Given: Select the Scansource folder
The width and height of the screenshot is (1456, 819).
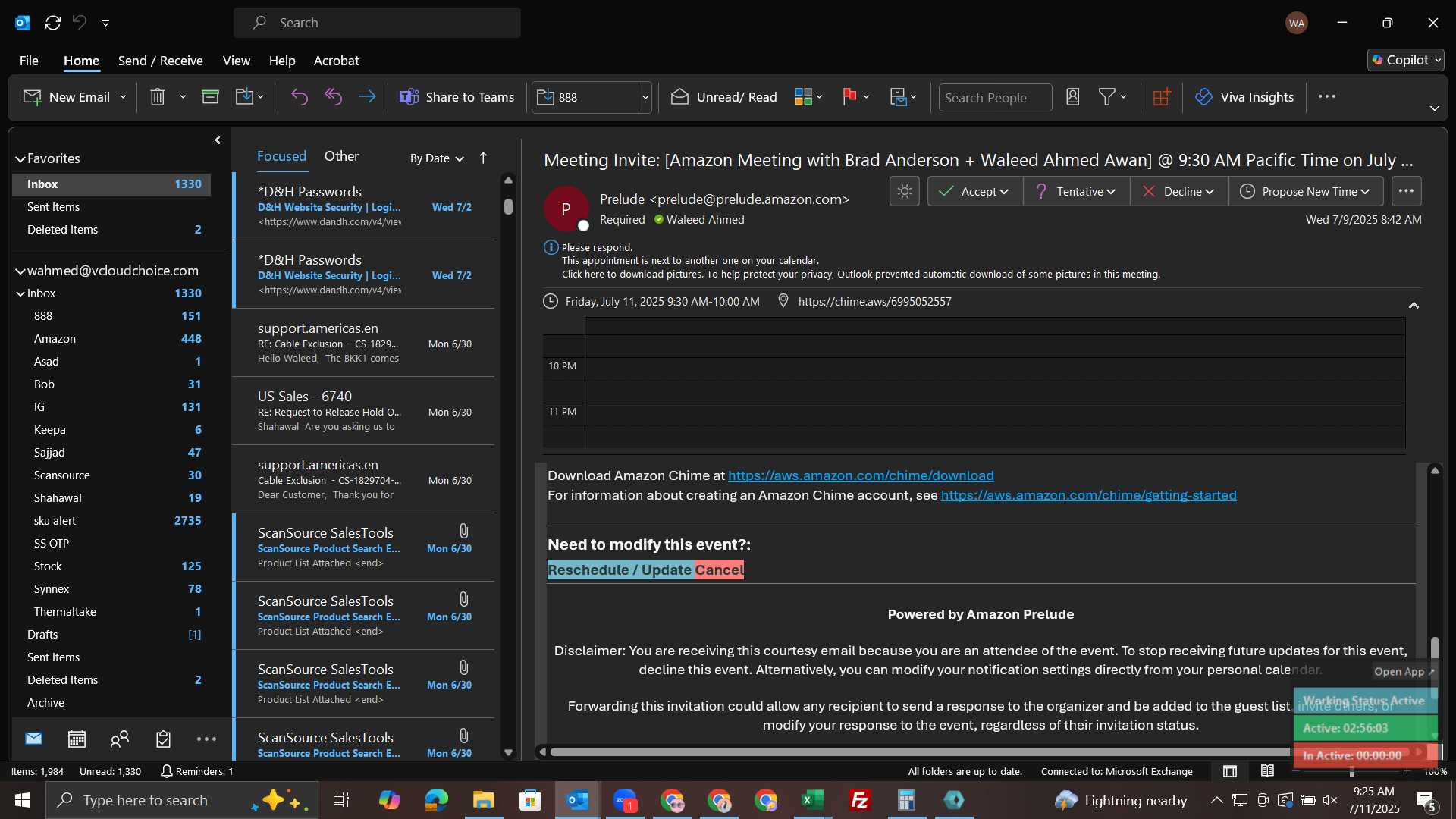Looking at the screenshot, I should 111,475.
